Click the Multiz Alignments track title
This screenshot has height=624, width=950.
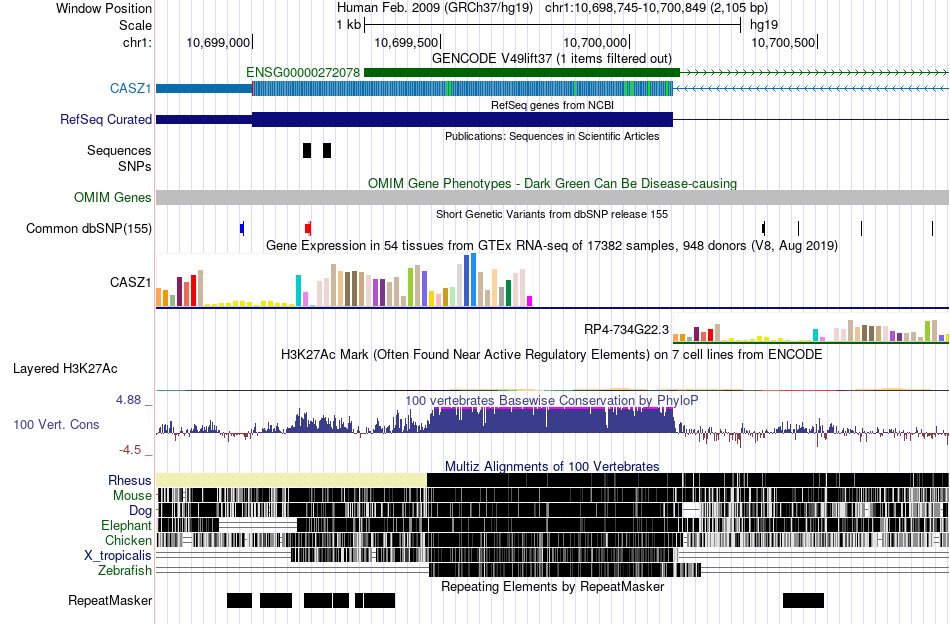click(552, 466)
